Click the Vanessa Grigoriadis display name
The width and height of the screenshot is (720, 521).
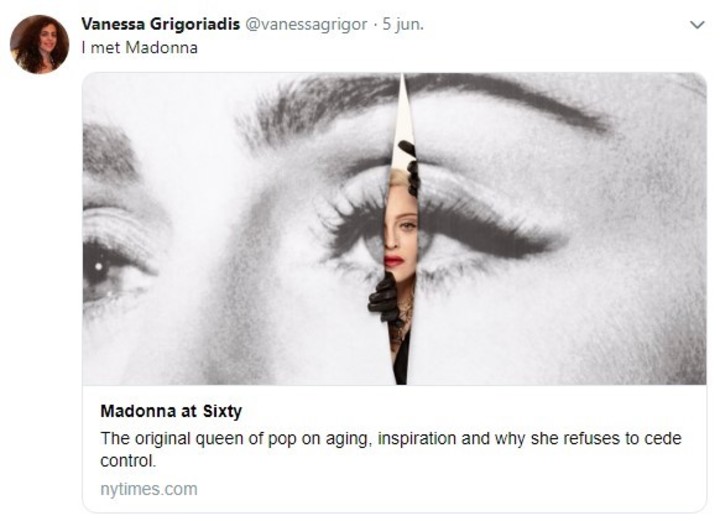[161, 24]
